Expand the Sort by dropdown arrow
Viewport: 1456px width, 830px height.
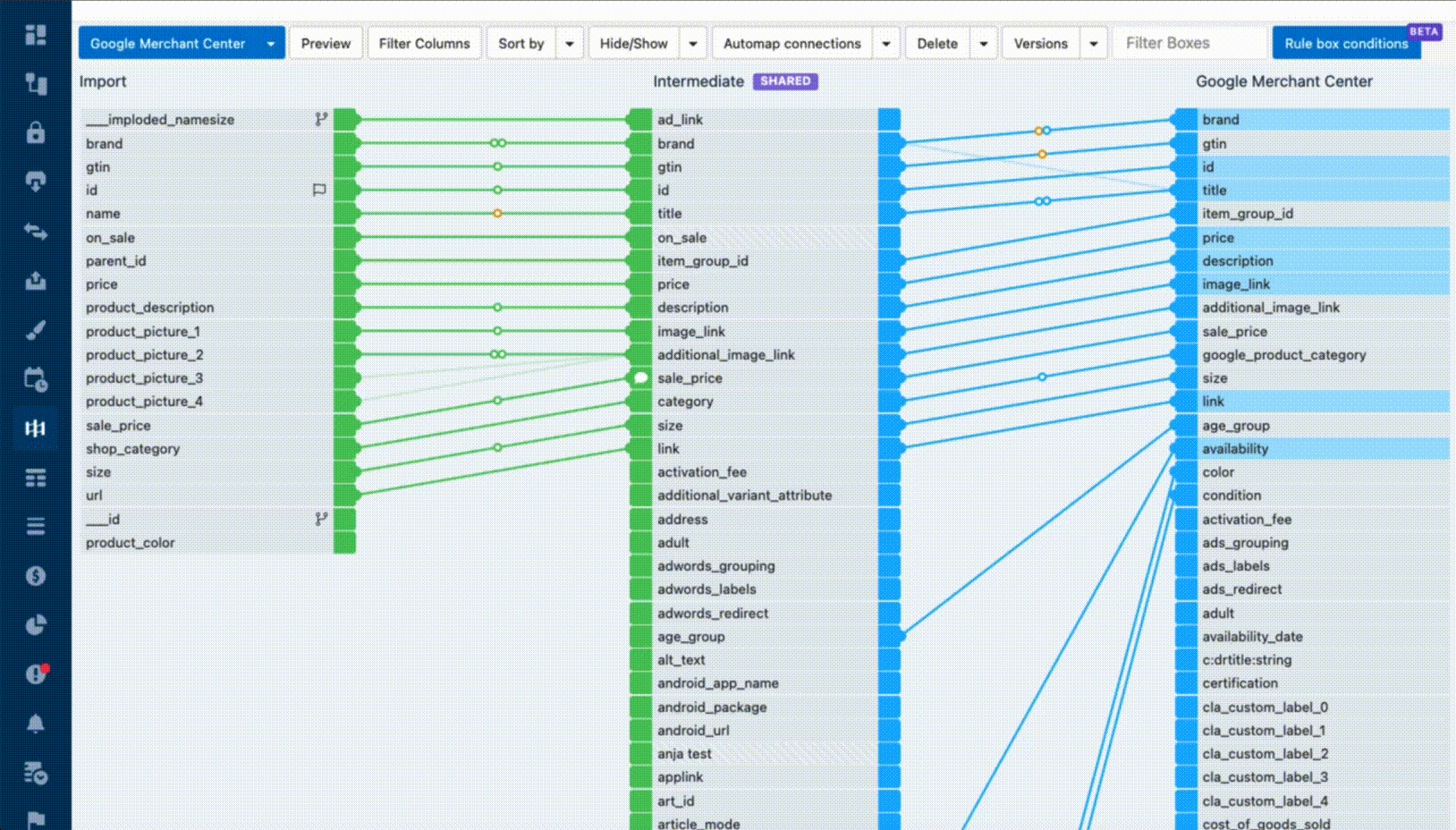click(x=570, y=43)
